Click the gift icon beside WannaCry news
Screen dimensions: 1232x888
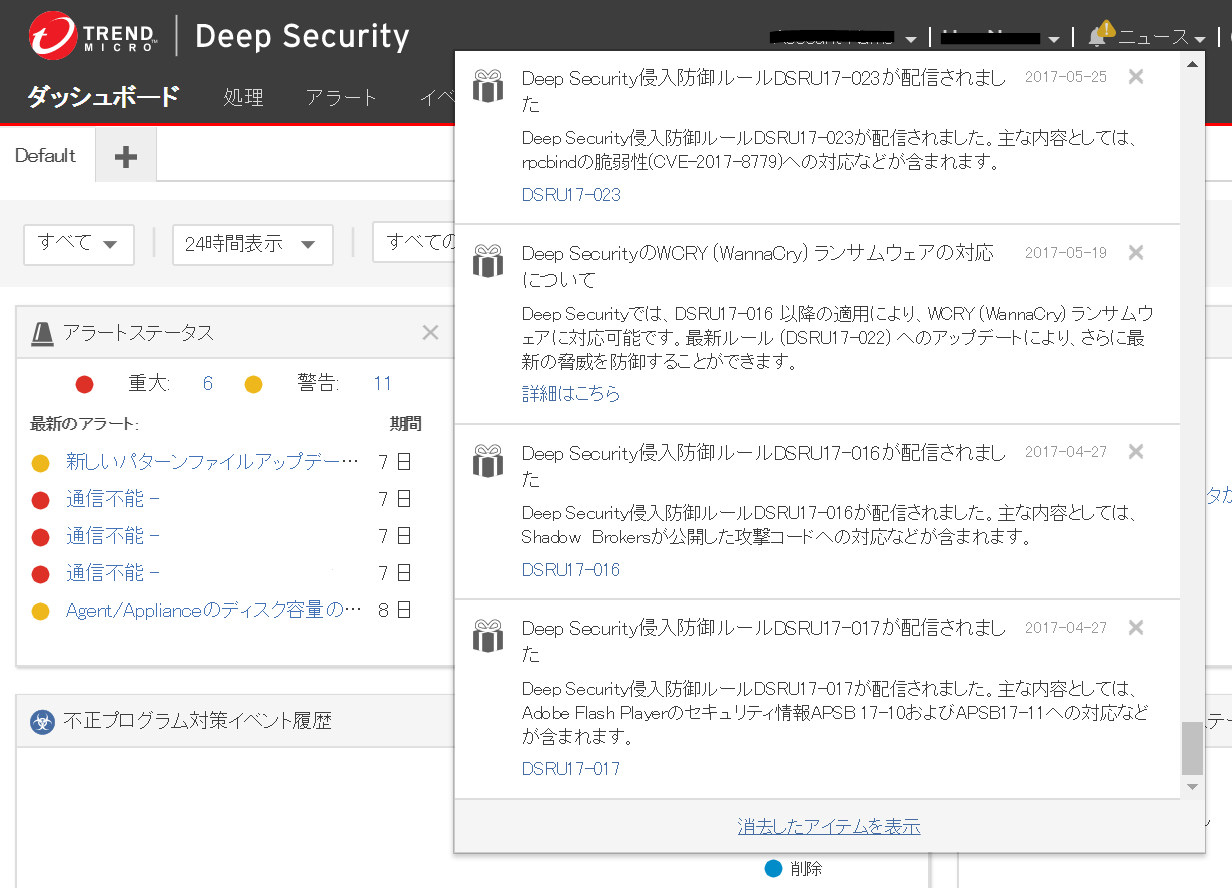(x=488, y=262)
